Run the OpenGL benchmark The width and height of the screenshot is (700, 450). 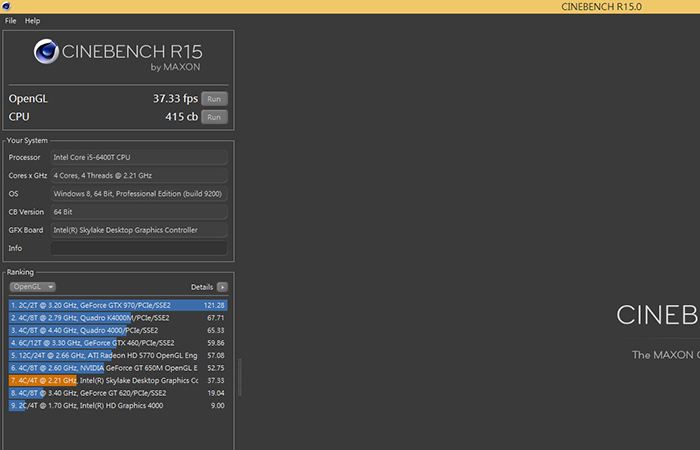point(214,99)
